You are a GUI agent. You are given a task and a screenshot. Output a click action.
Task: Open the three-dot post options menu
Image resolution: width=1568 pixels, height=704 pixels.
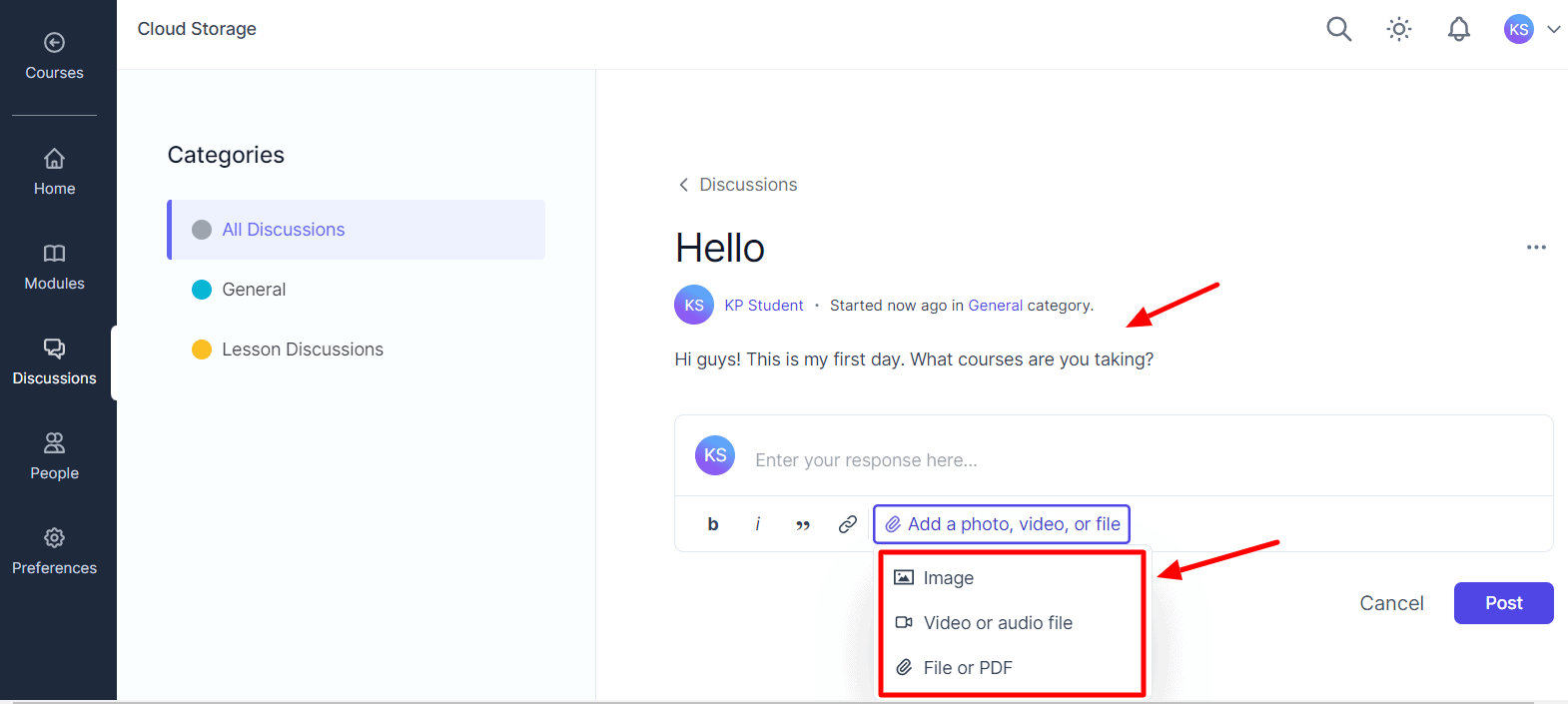[1536, 248]
